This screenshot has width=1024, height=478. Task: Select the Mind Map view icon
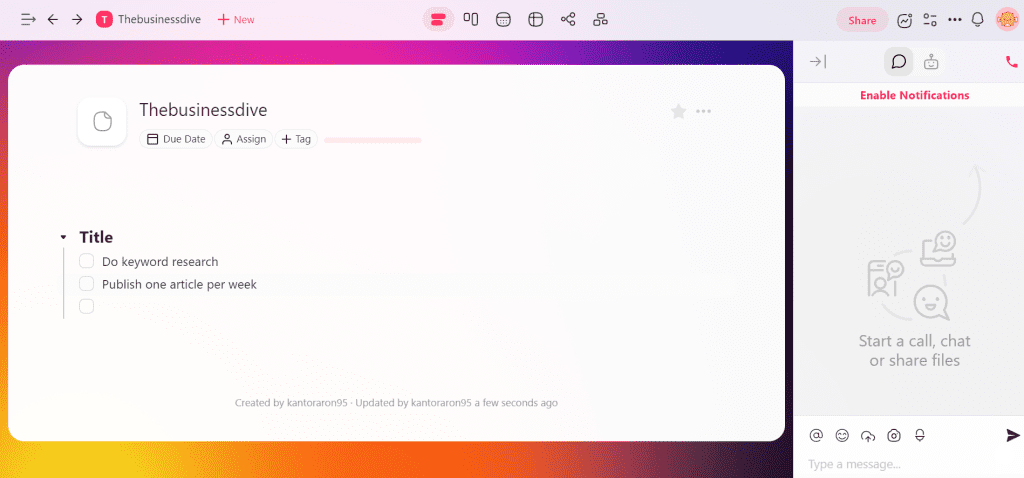click(x=568, y=19)
